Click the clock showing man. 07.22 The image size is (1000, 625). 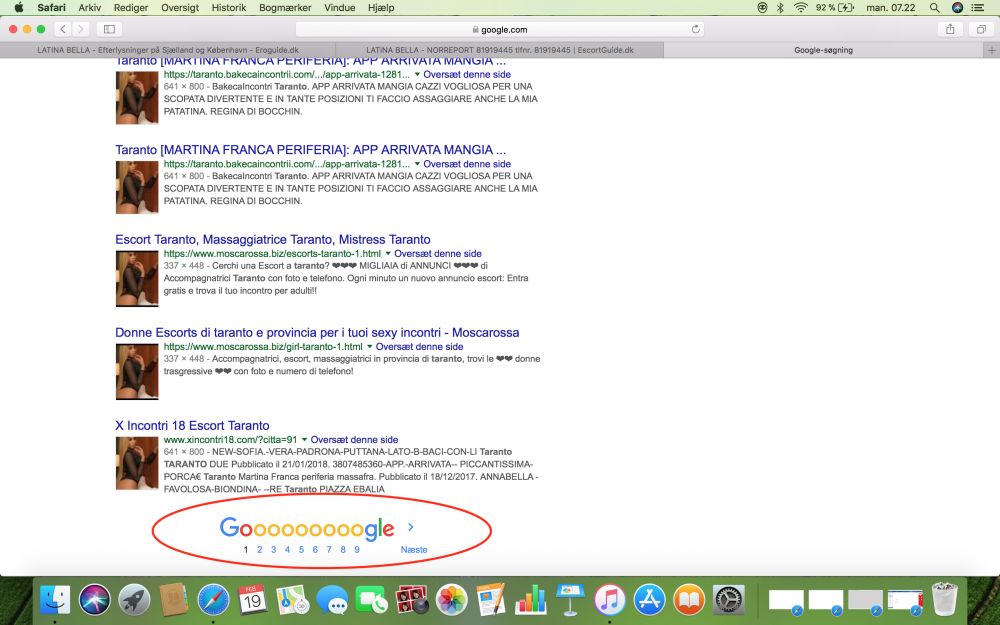pyautogui.click(x=890, y=8)
